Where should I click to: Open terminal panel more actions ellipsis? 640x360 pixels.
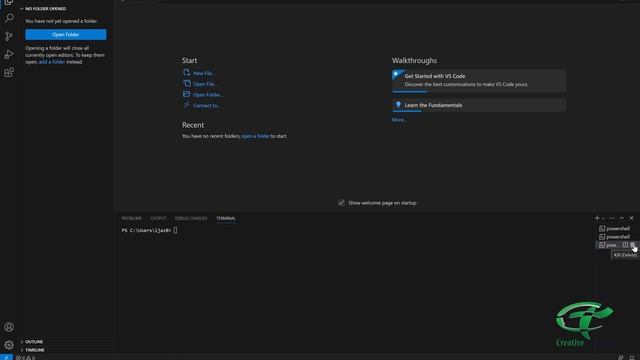[x=612, y=218]
